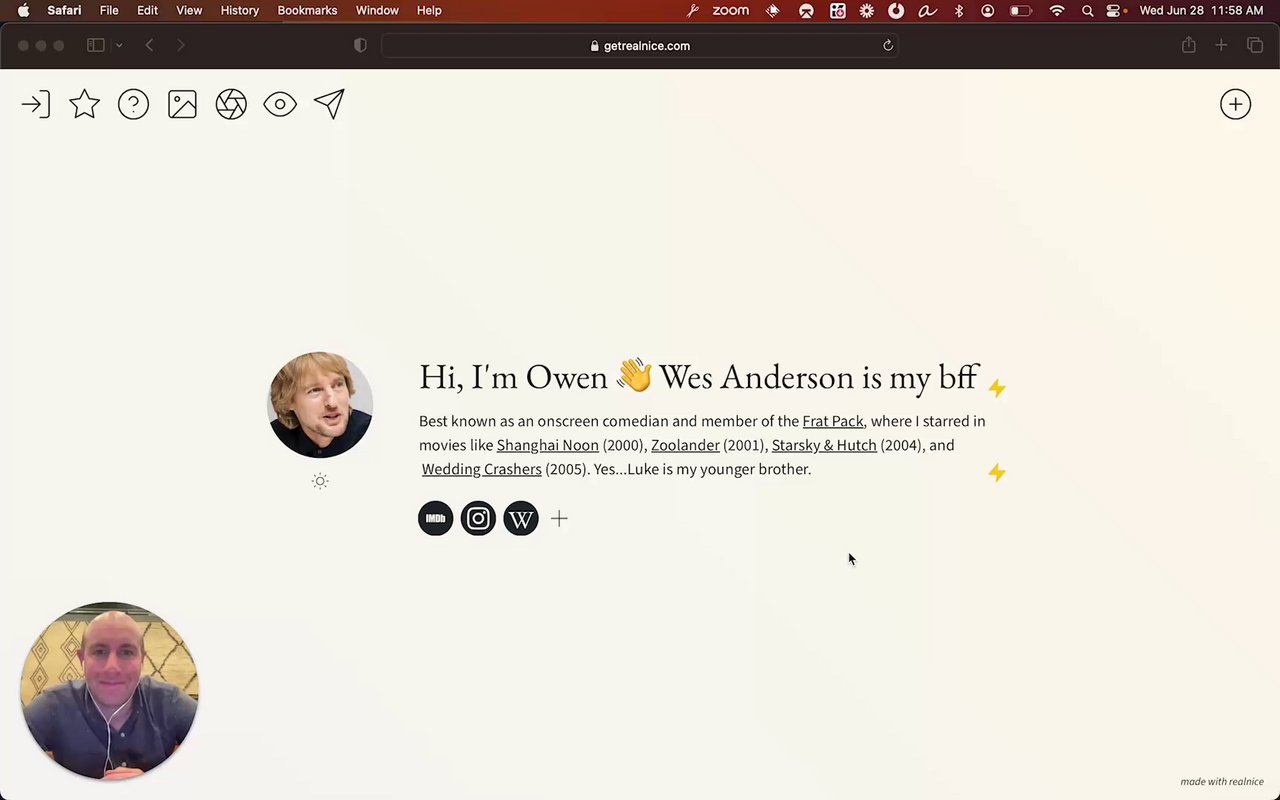
Task: Open the Wedding Crashers link
Action: click(x=481, y=469)
